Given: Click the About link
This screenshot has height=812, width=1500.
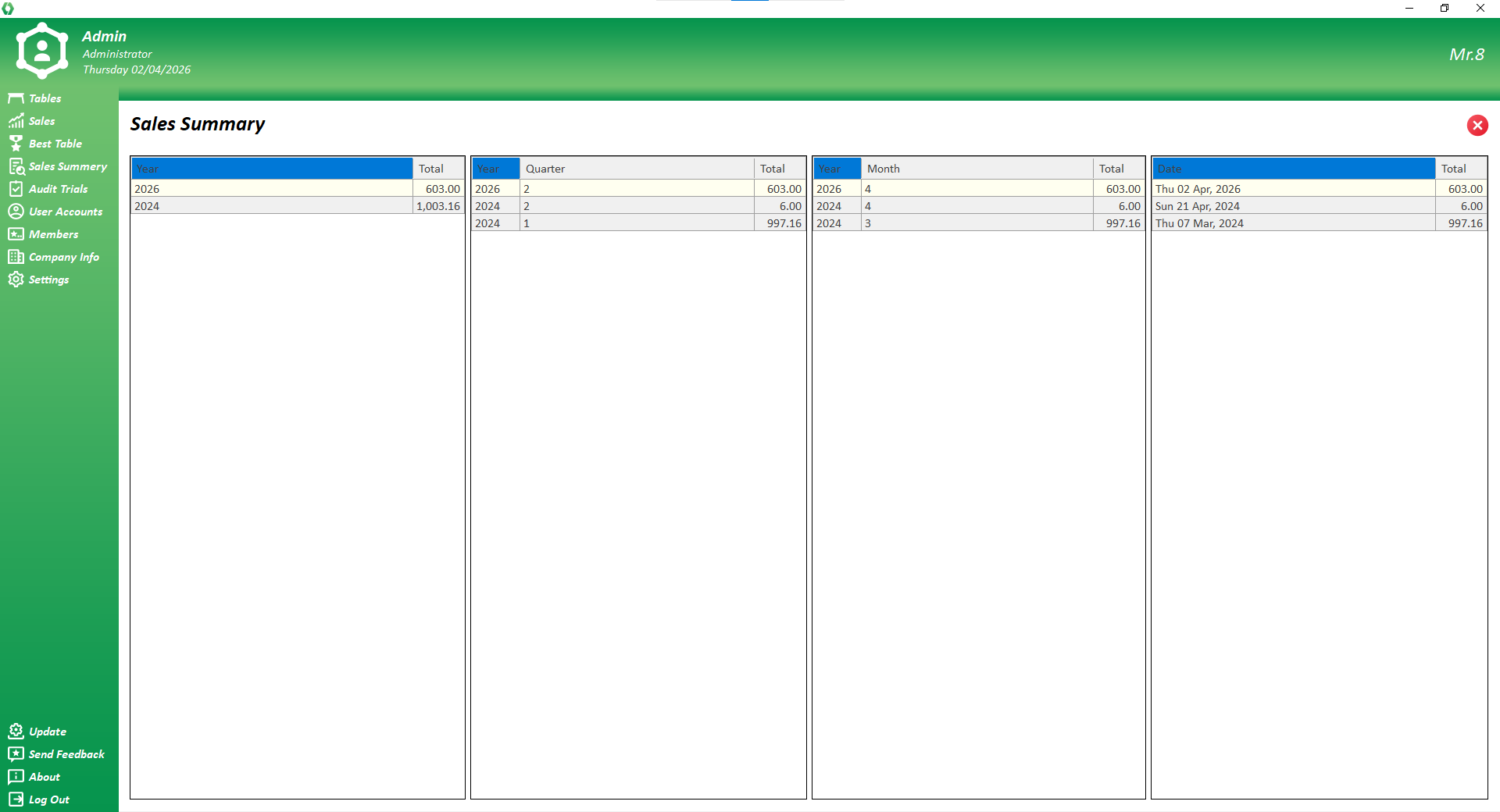Looking at the screenshot, I should pyautogui.click(x=44, y=777).
